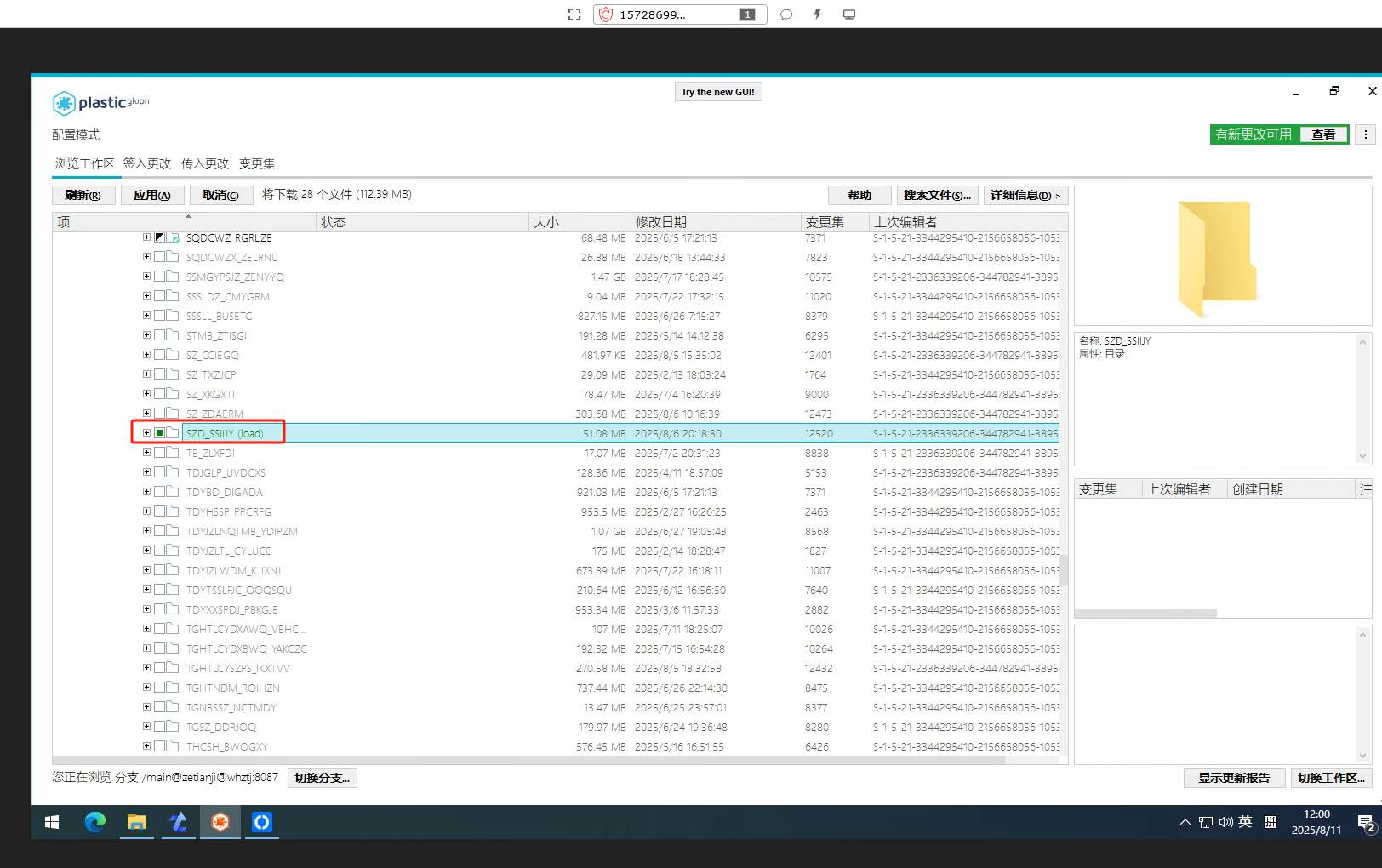
Task: Click the volume icon in system tray
Action: [1225, 822]
